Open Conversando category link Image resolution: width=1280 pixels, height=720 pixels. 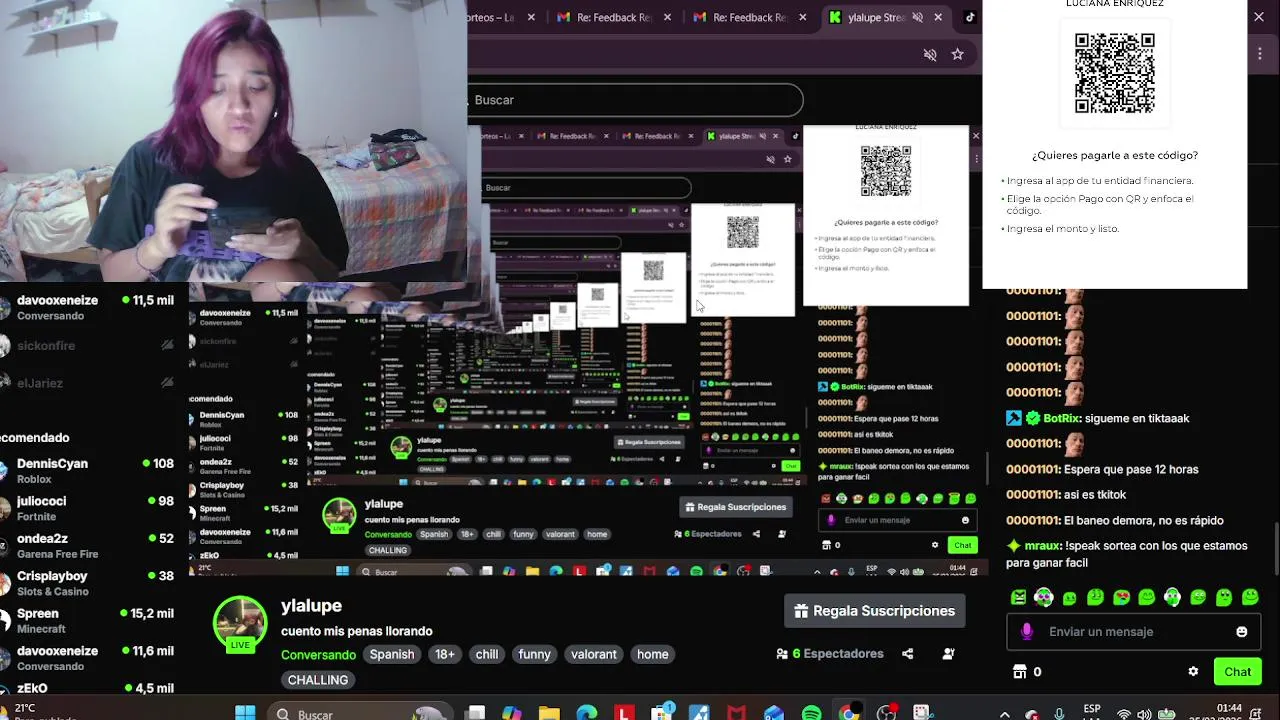coord(318,655)
